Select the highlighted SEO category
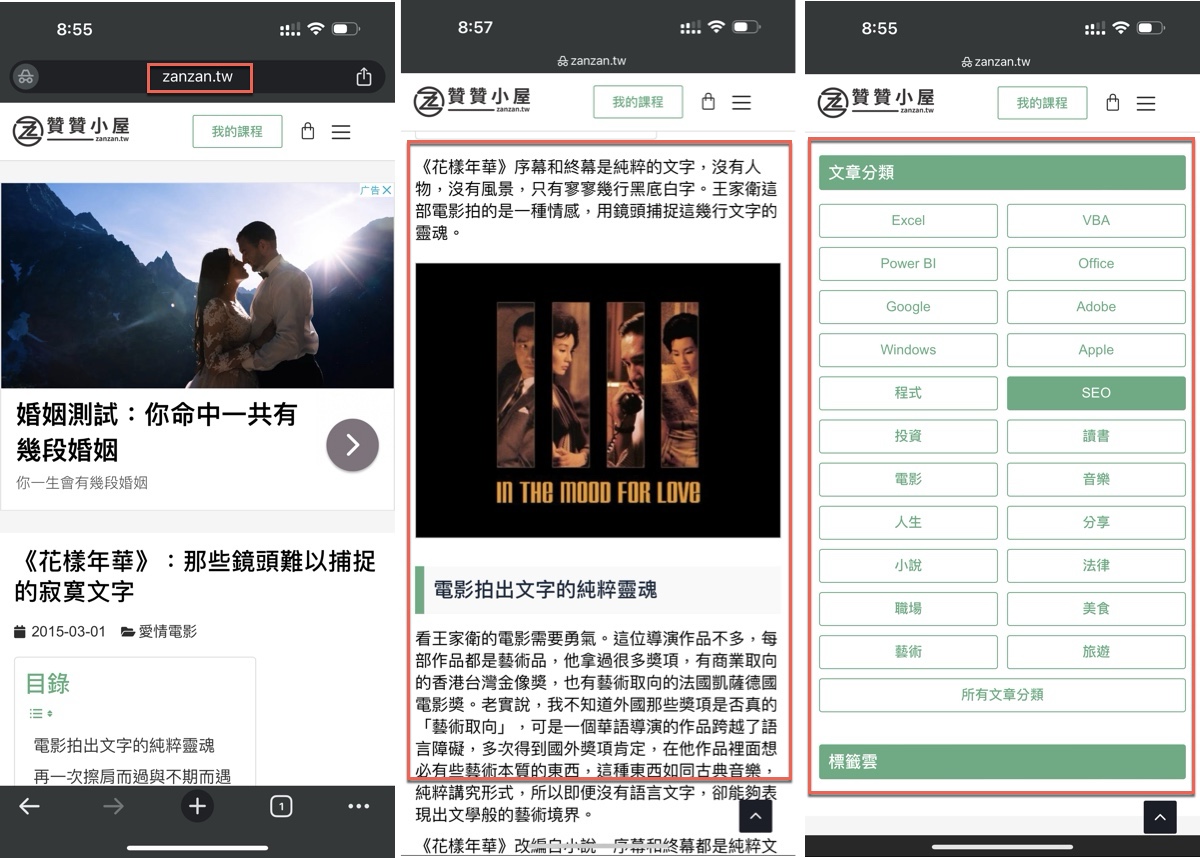 (1096, 393)
